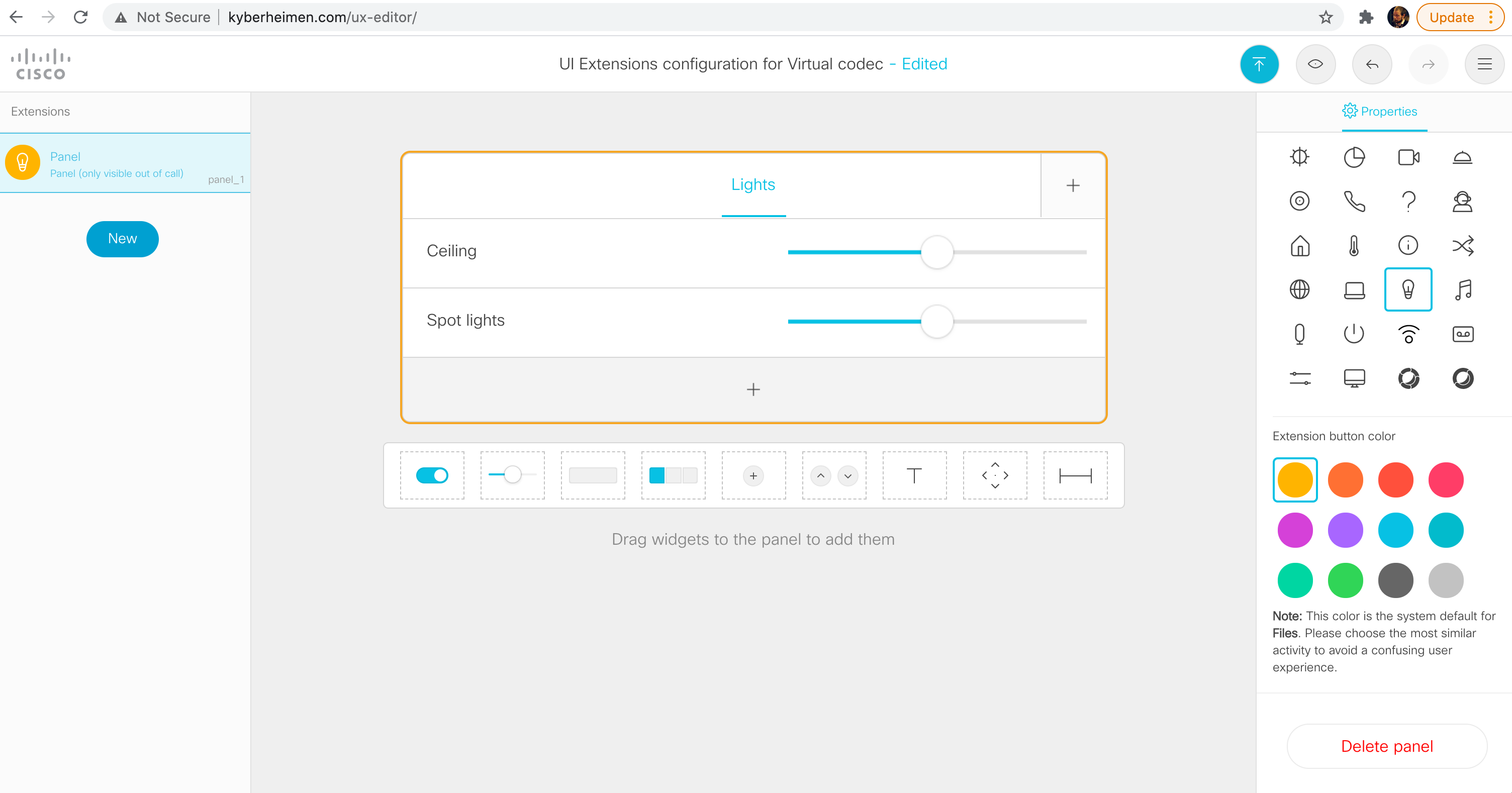Pick the globe panel icon
The height and width of the screenshot is (793, 1512).
1299,289
